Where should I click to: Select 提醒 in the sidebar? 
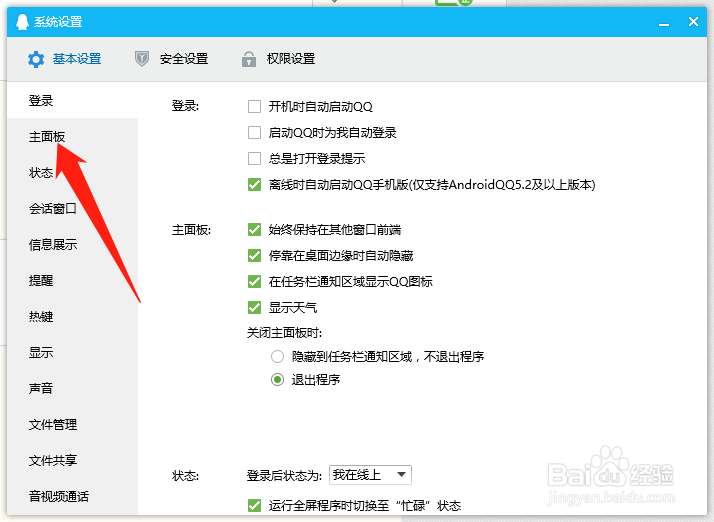72,281
